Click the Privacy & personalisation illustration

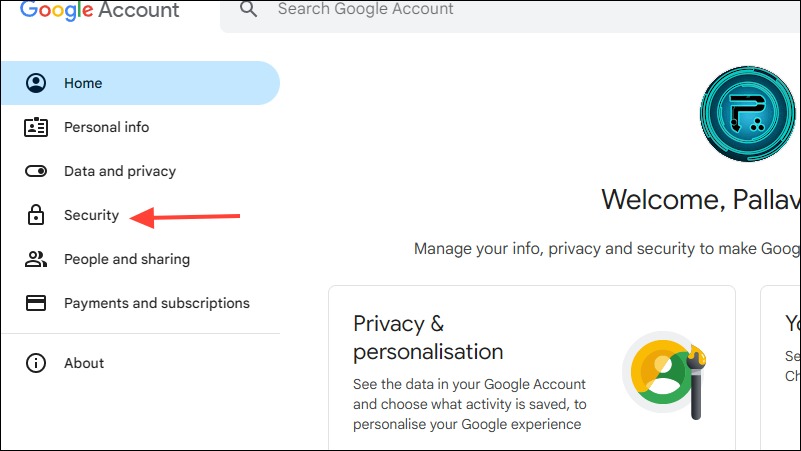(665, 375)
